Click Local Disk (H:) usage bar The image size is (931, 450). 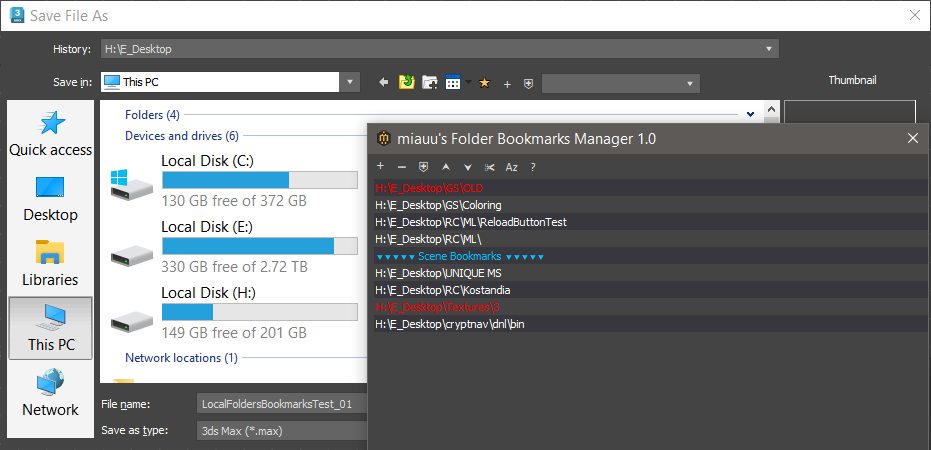click(x=259, y=312)
